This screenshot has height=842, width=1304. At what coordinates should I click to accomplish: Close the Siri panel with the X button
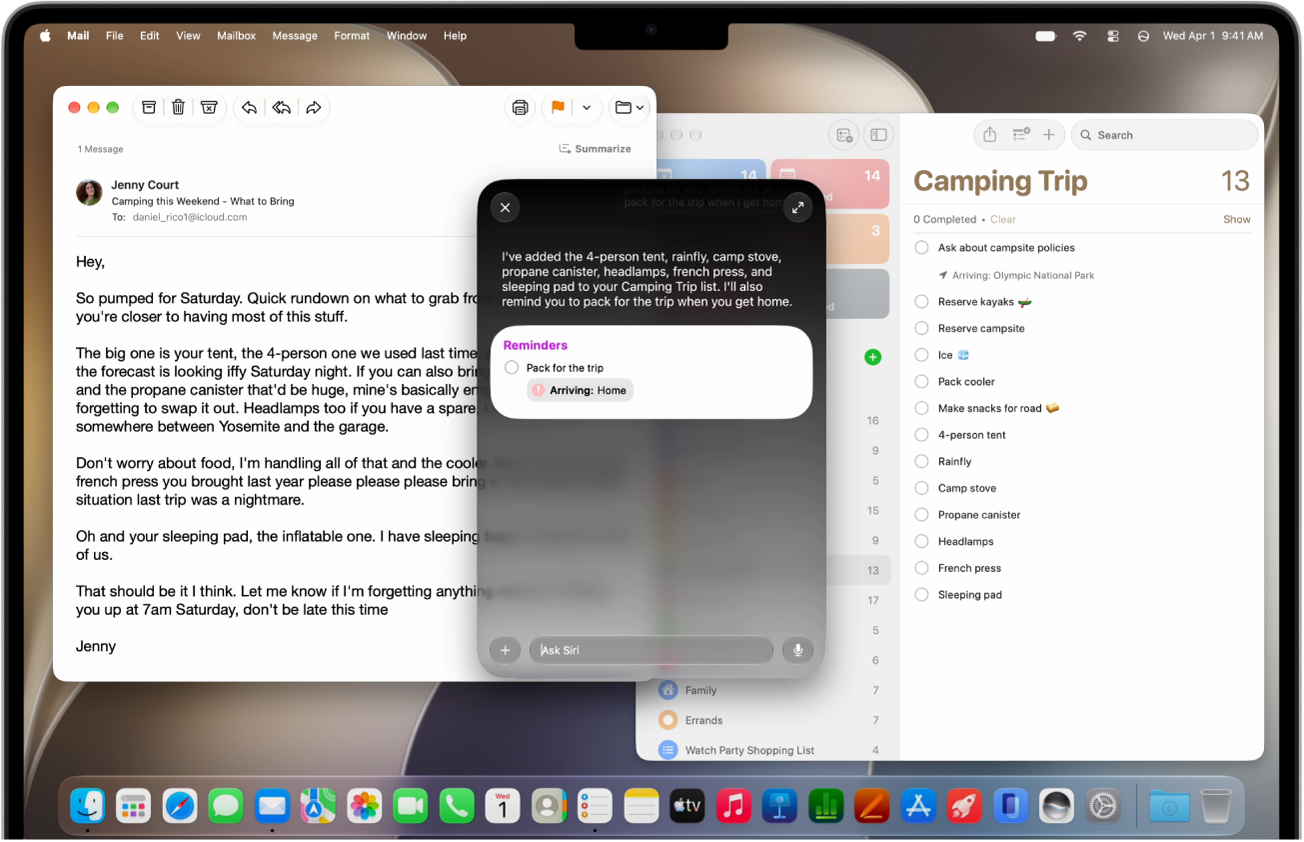click(505, 207)
